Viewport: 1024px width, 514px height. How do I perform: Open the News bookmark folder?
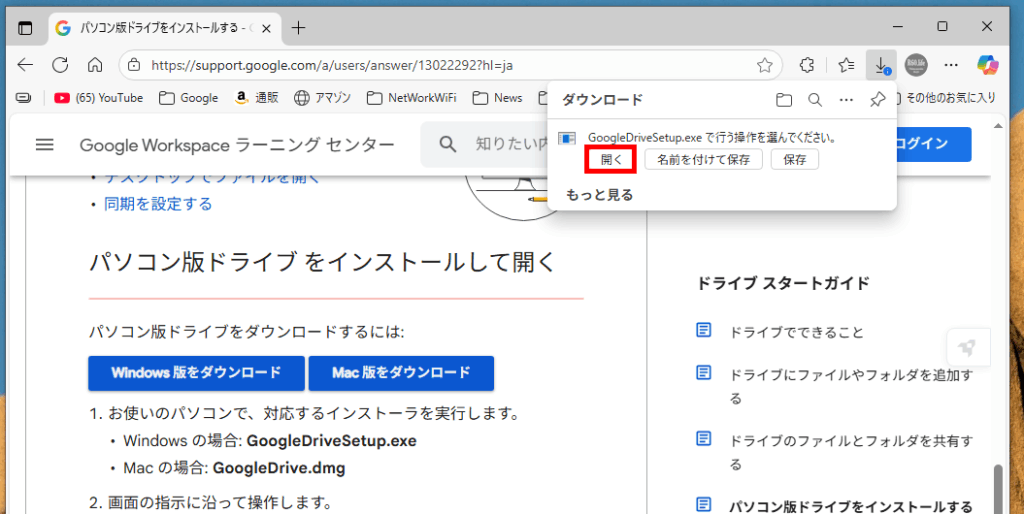[498, 98]
